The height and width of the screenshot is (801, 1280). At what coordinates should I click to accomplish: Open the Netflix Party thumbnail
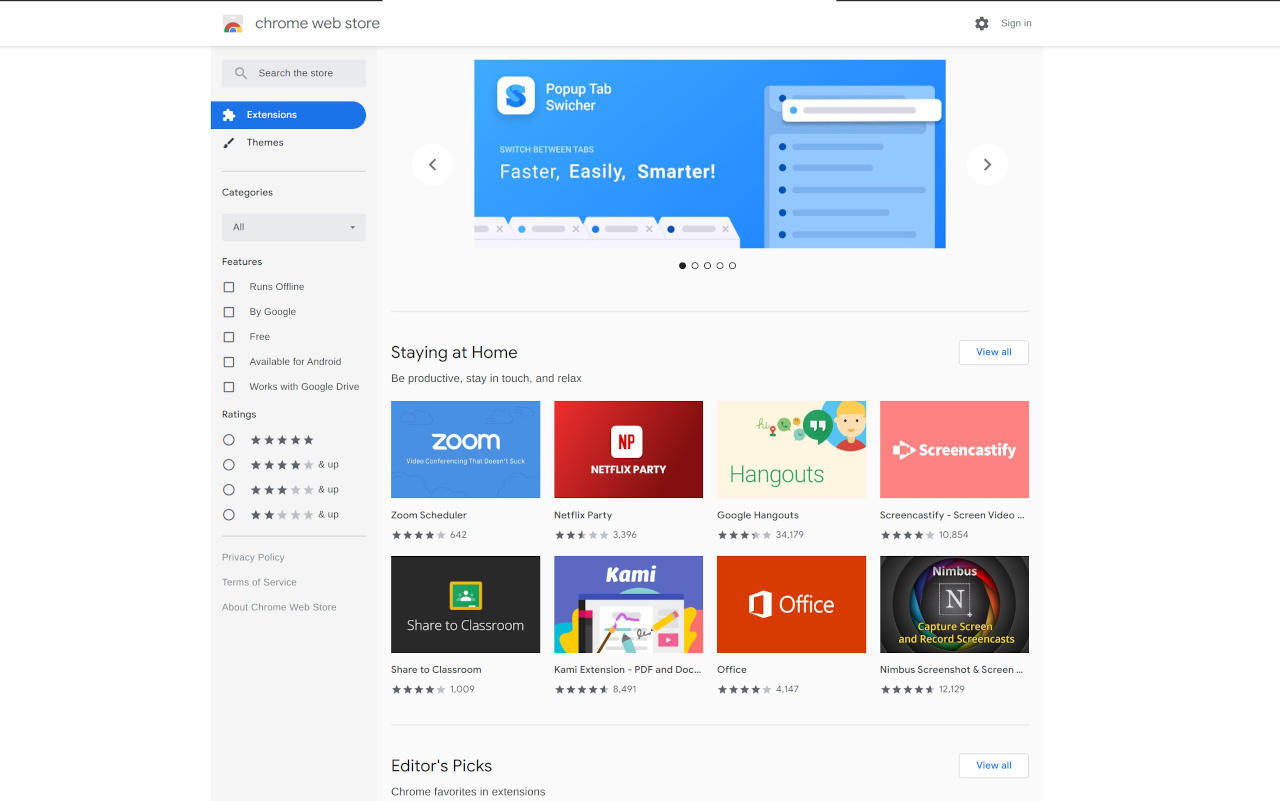628,449
